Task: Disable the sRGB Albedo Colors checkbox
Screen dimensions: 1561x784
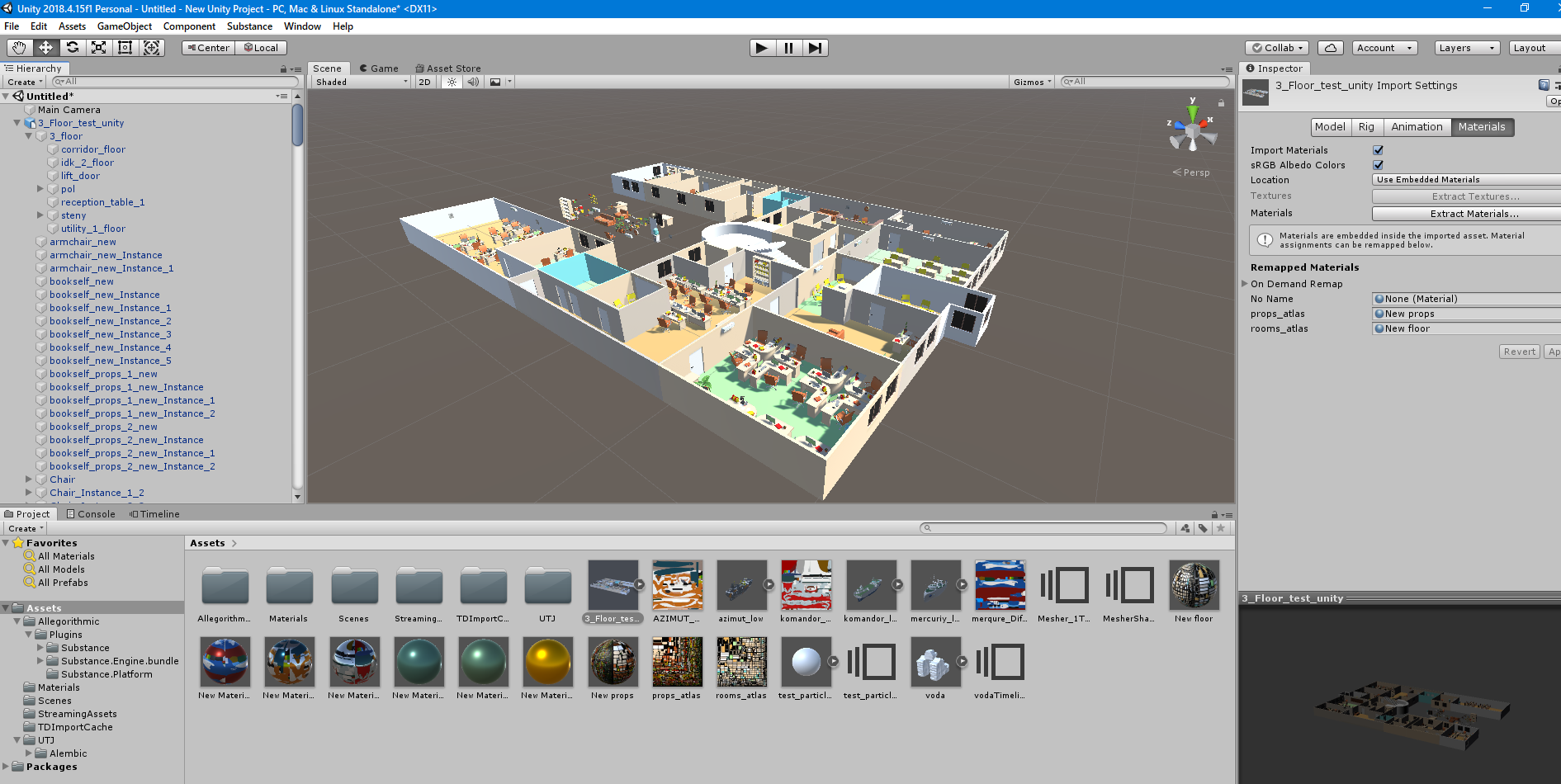Action: 1377,165
